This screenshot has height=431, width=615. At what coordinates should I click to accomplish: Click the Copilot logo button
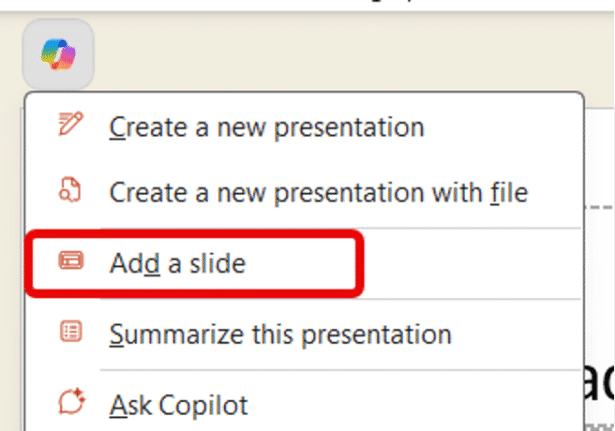pyautogui.click(x=57, y=54)
